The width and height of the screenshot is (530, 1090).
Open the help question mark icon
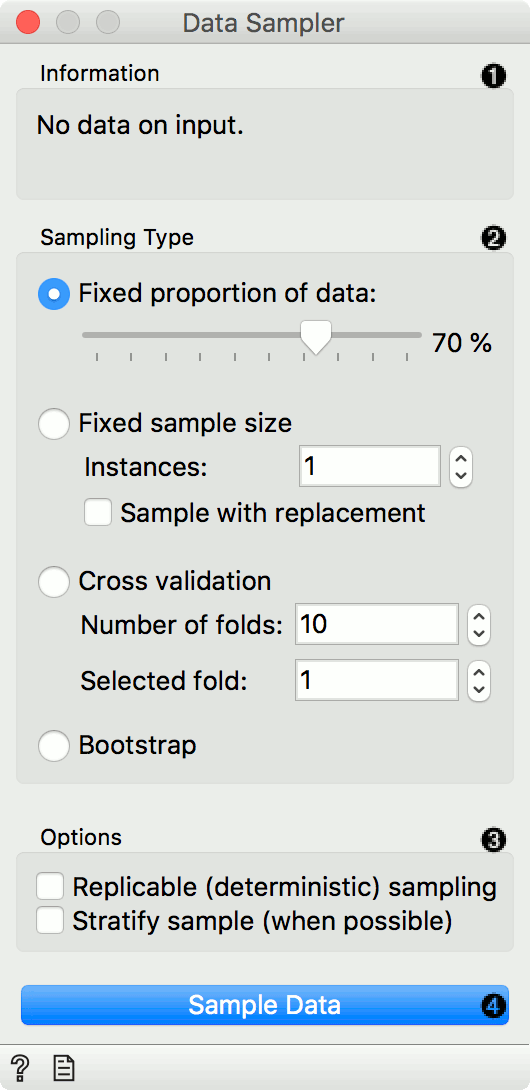[21, 1066]
